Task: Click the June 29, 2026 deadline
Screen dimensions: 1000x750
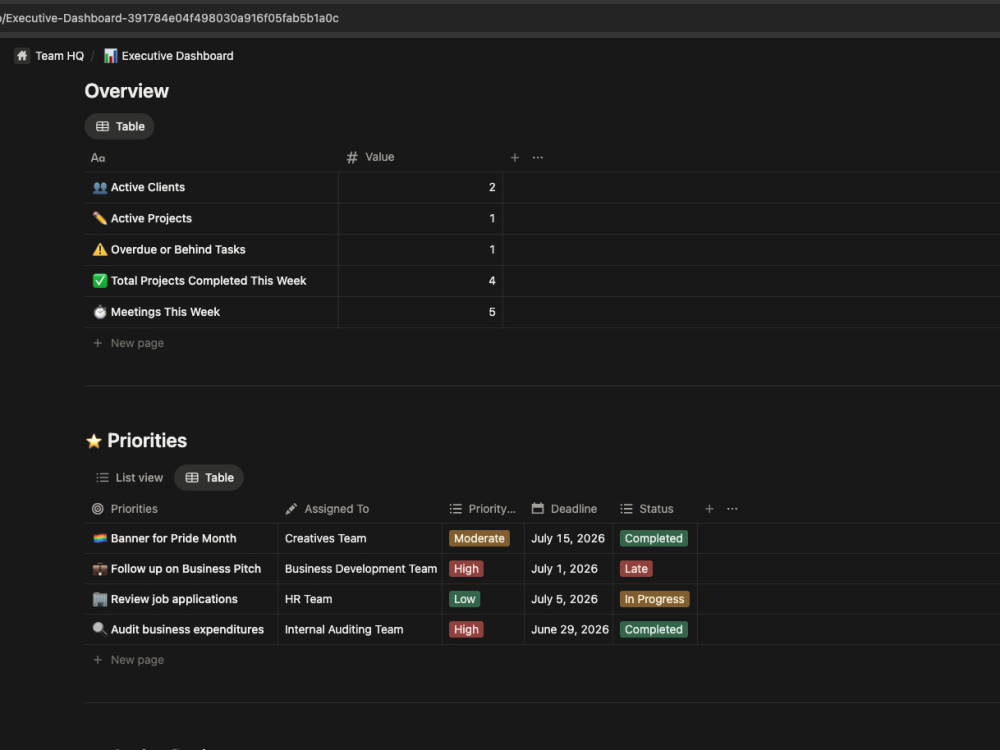Action: point(570,630)
